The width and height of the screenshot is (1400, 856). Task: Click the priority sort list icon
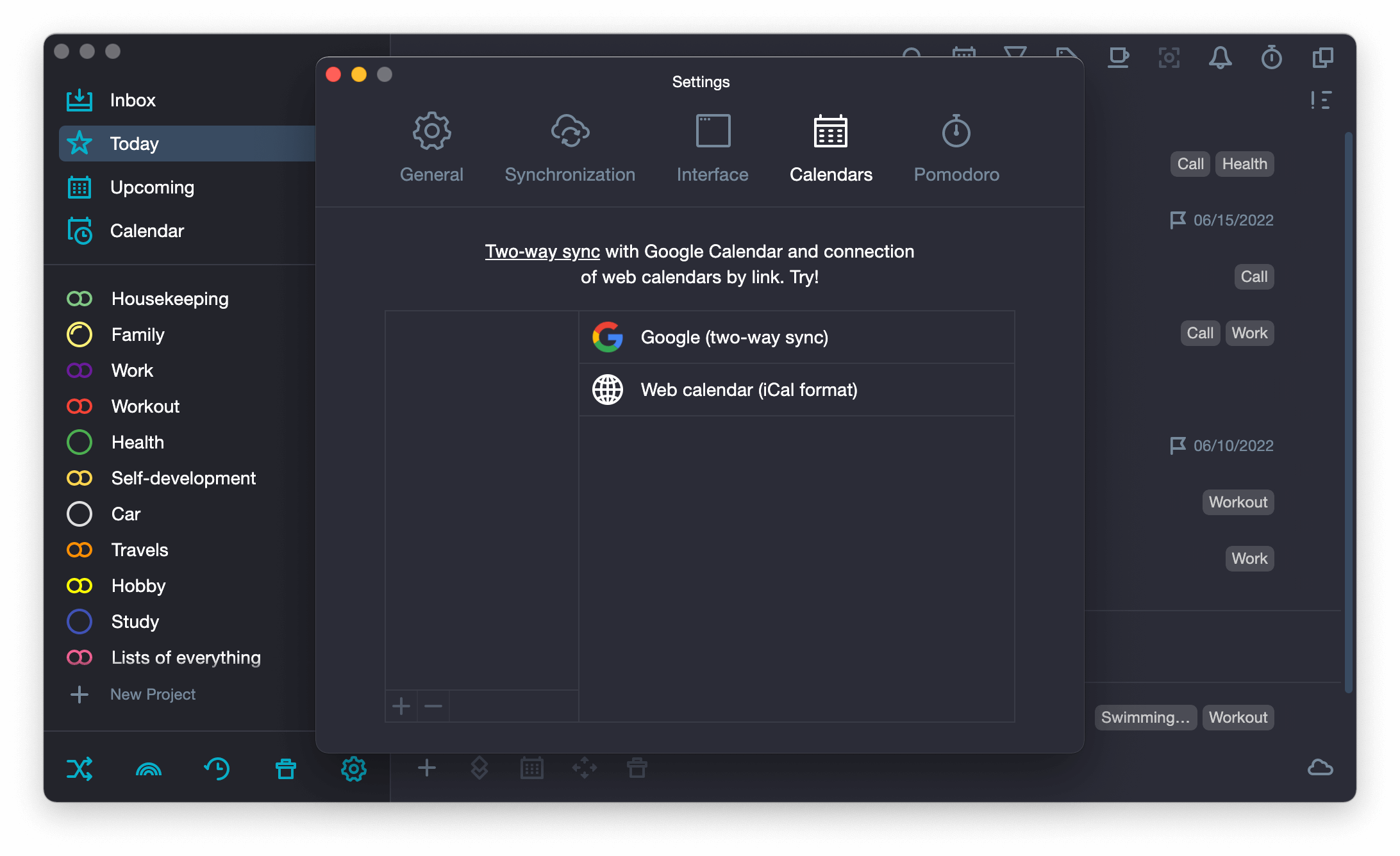pyautogui.click(x=1322, y=100)
